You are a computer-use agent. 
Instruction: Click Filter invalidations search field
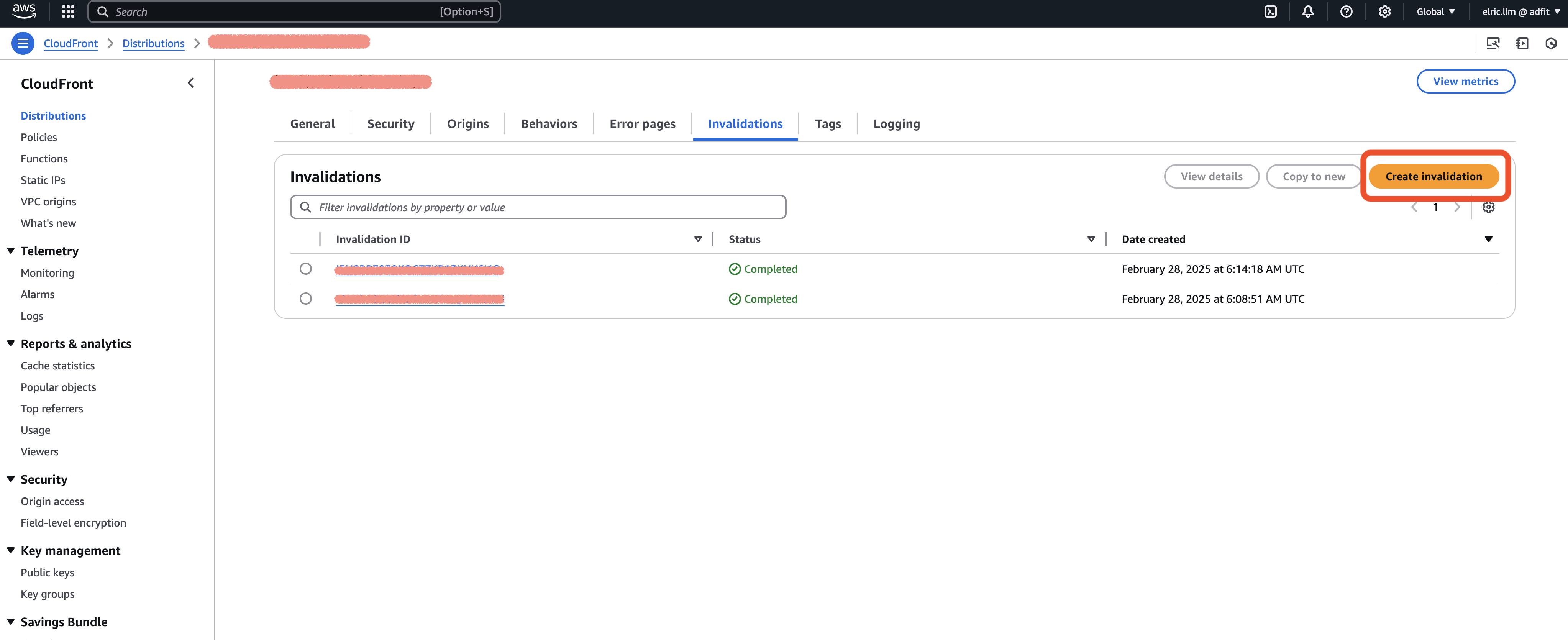pos(538,207)
